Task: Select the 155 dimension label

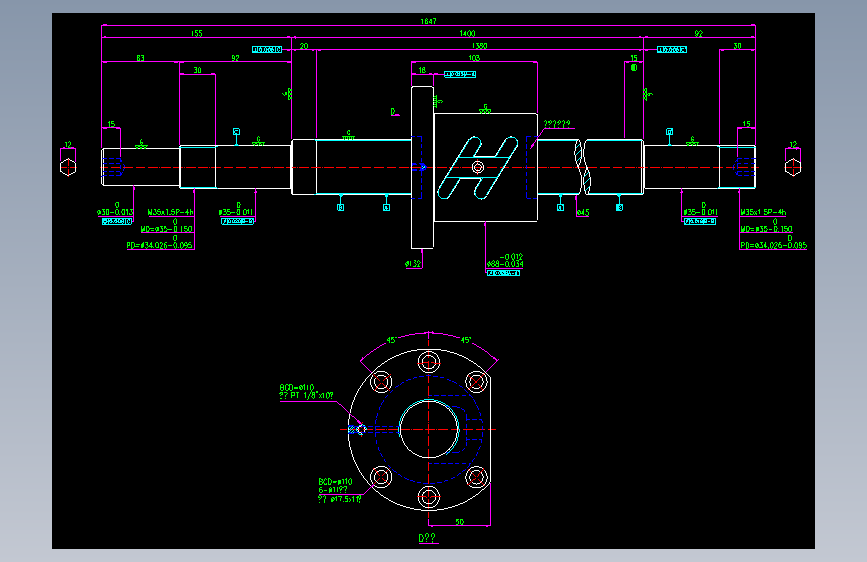Action: coord(197,34)
